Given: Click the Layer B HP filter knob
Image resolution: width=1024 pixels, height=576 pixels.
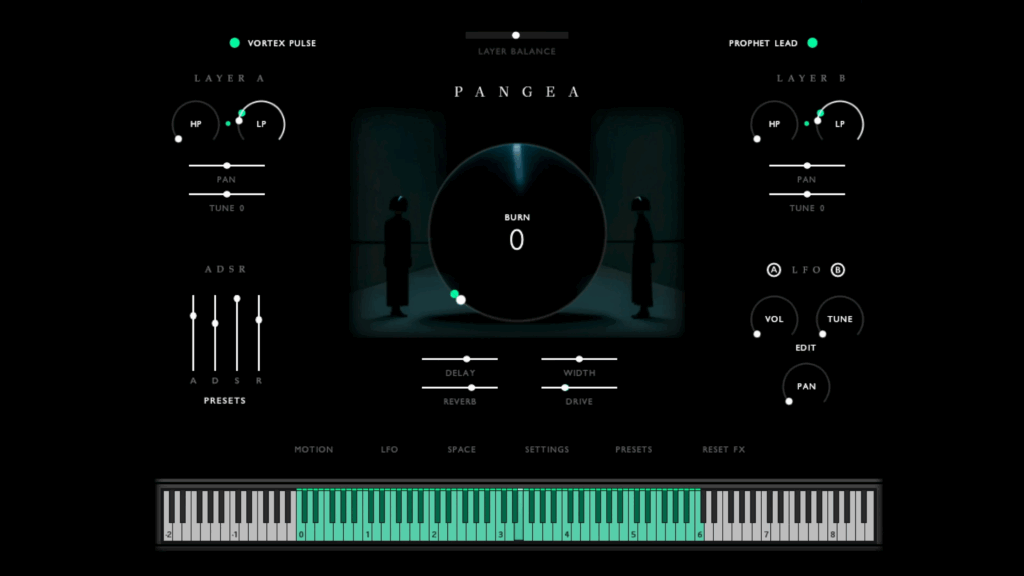Looking at the screenshot, I should tap(774, 124).
